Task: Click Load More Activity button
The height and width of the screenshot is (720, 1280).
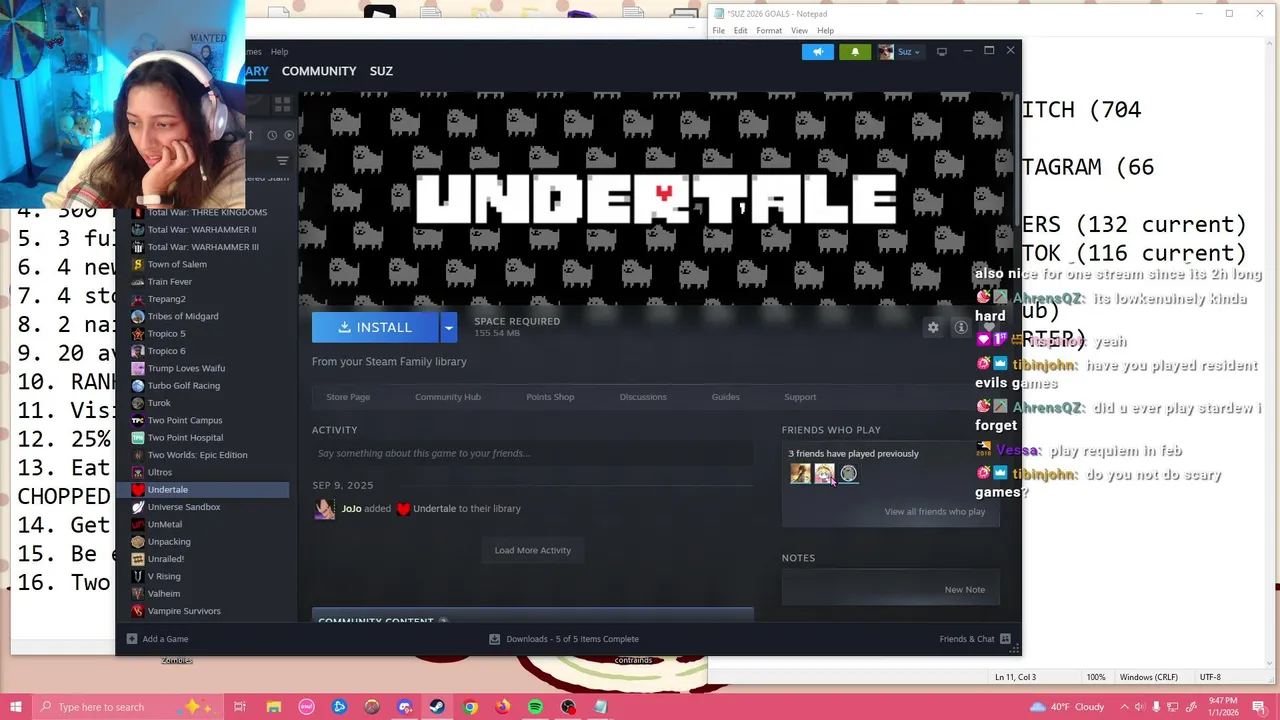Action: (533, 550)
